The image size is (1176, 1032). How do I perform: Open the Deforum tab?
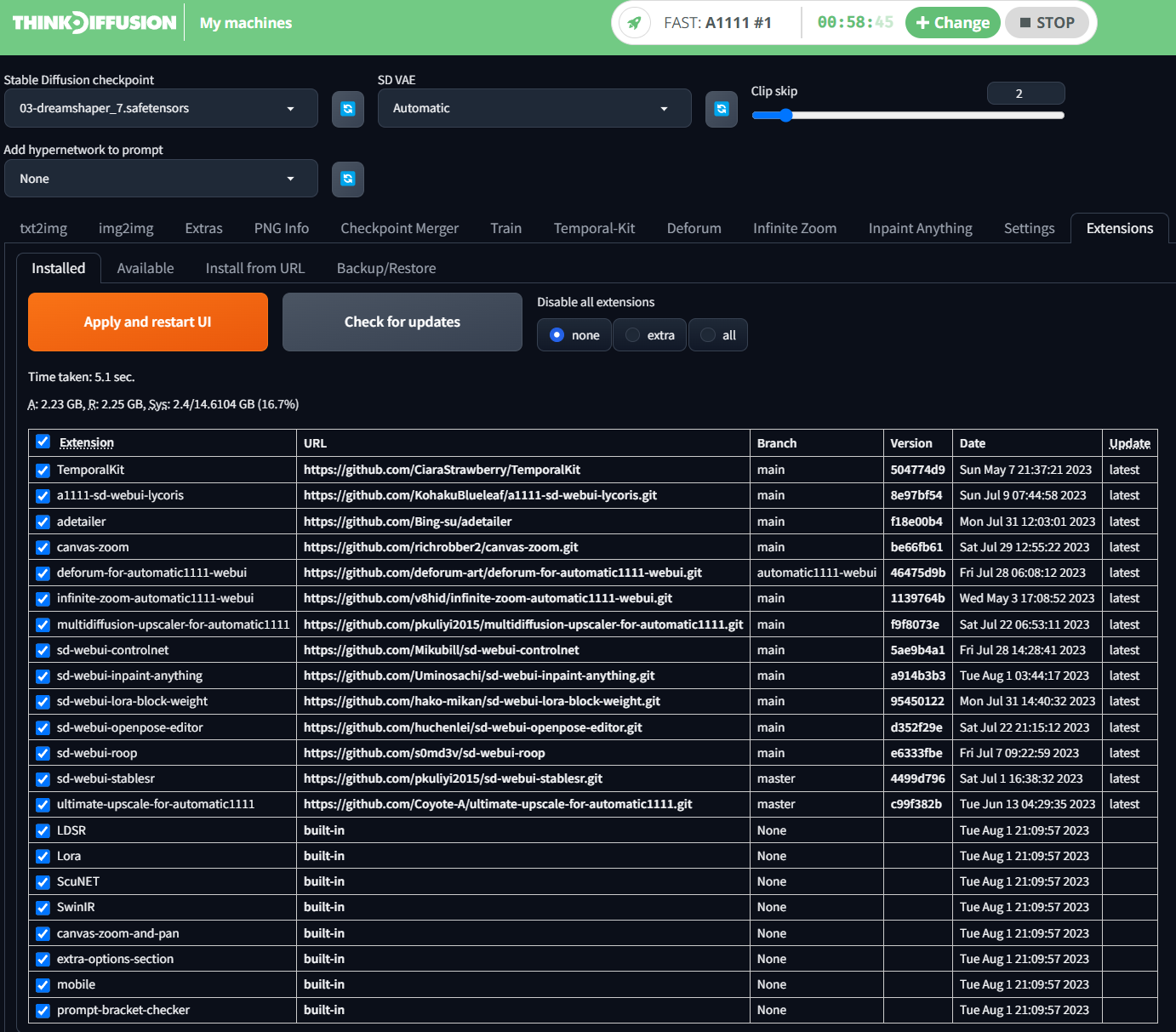tap(694, 228)
